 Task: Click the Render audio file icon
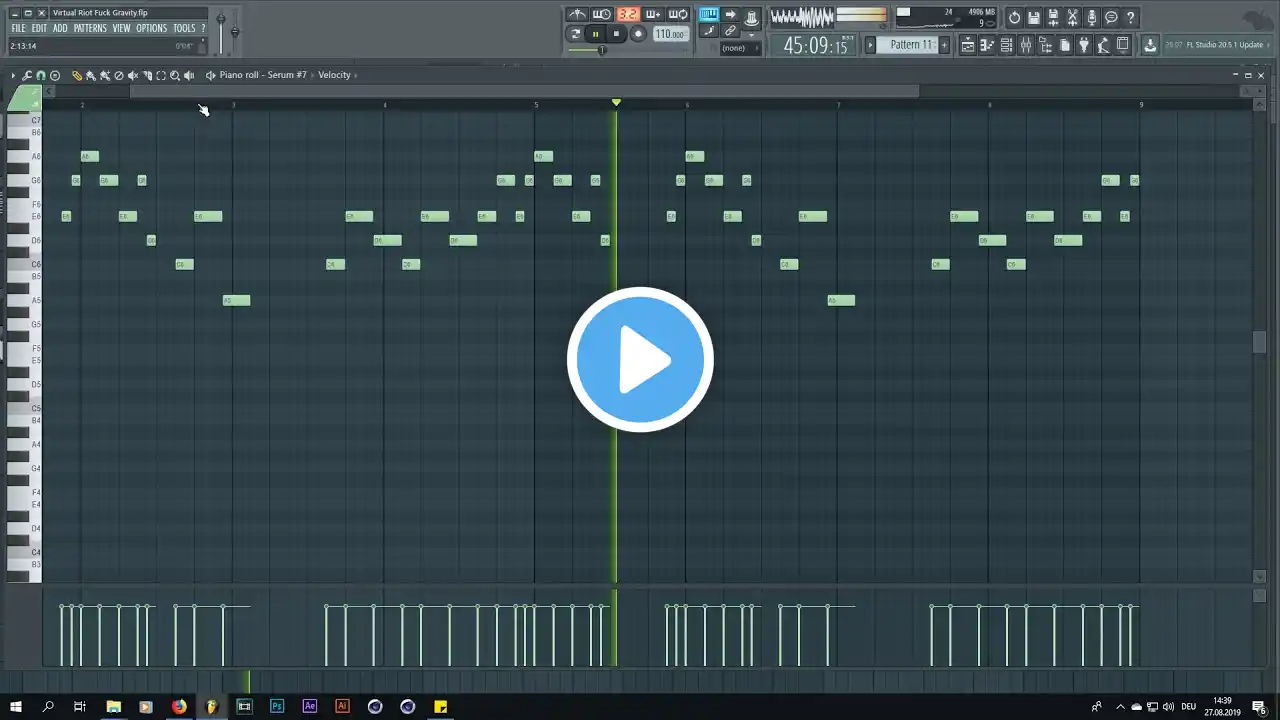point(1053,17)
